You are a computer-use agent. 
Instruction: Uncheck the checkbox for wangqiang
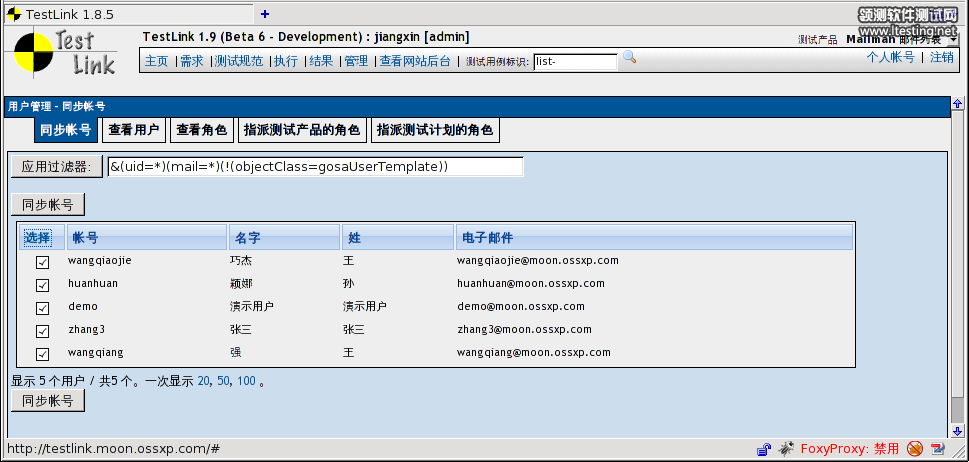(43, 354)
